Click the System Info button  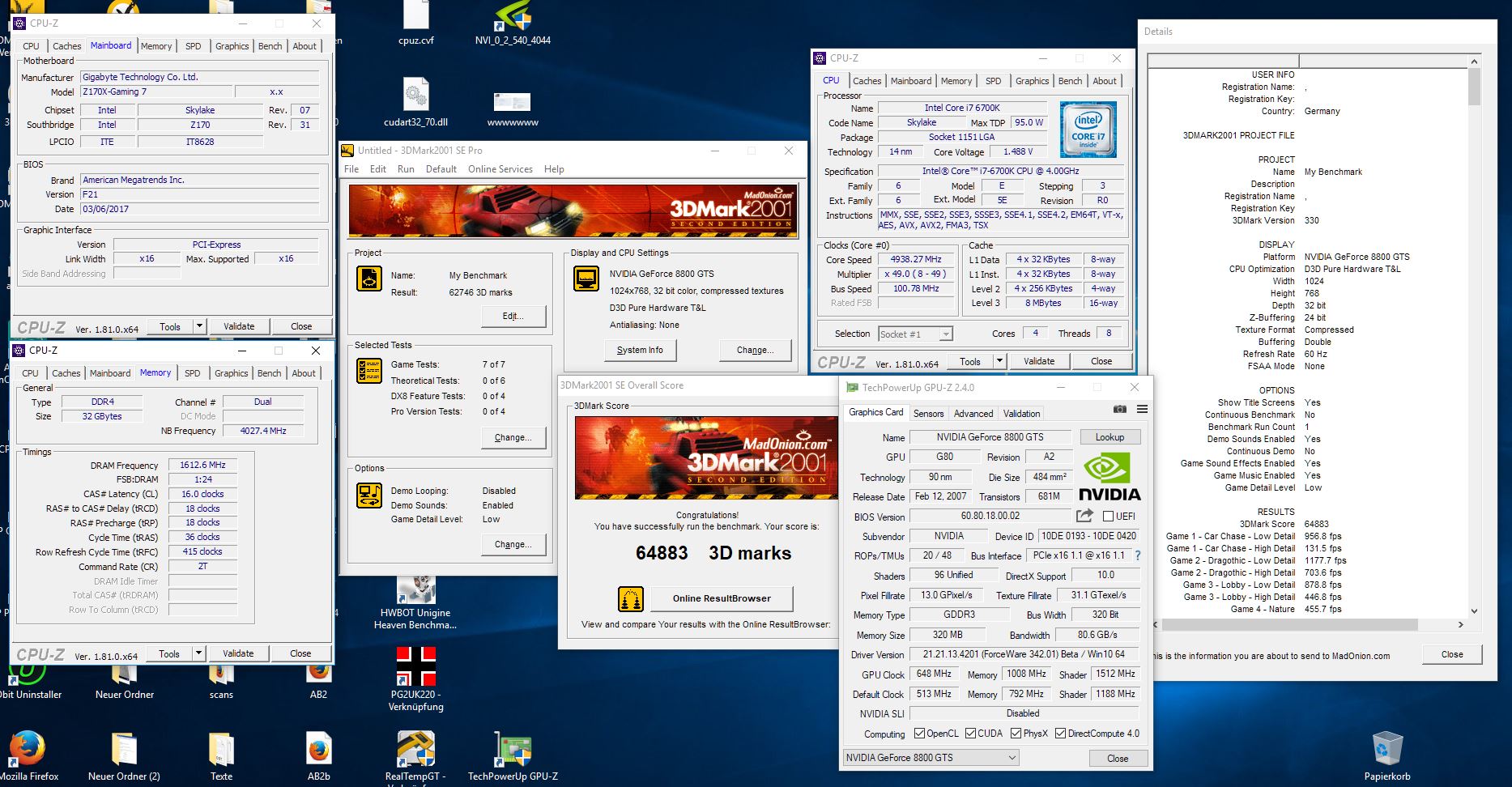coord(640,350)
